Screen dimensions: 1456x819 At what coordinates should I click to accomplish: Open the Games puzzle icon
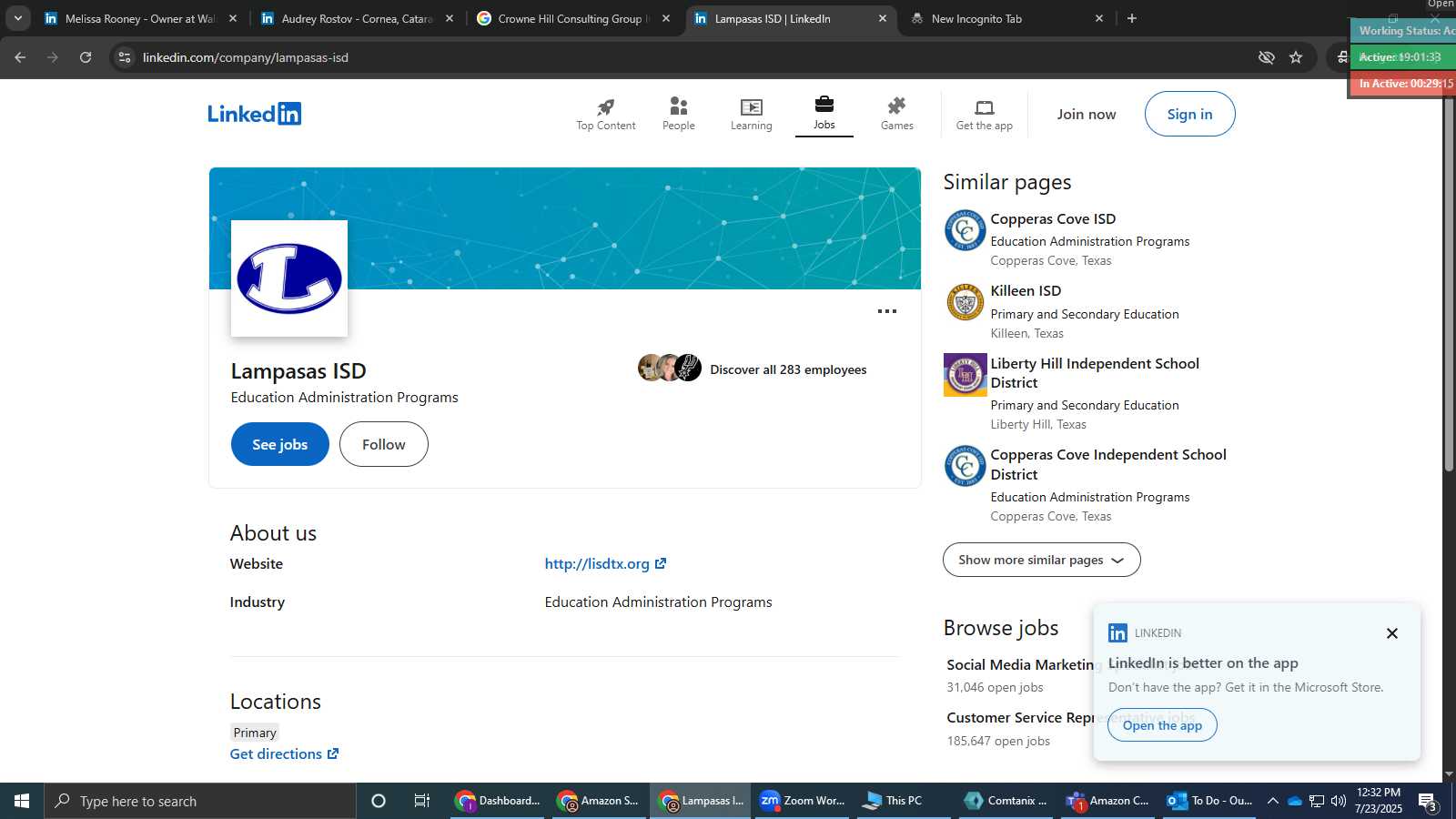click(x=896, y=106)
